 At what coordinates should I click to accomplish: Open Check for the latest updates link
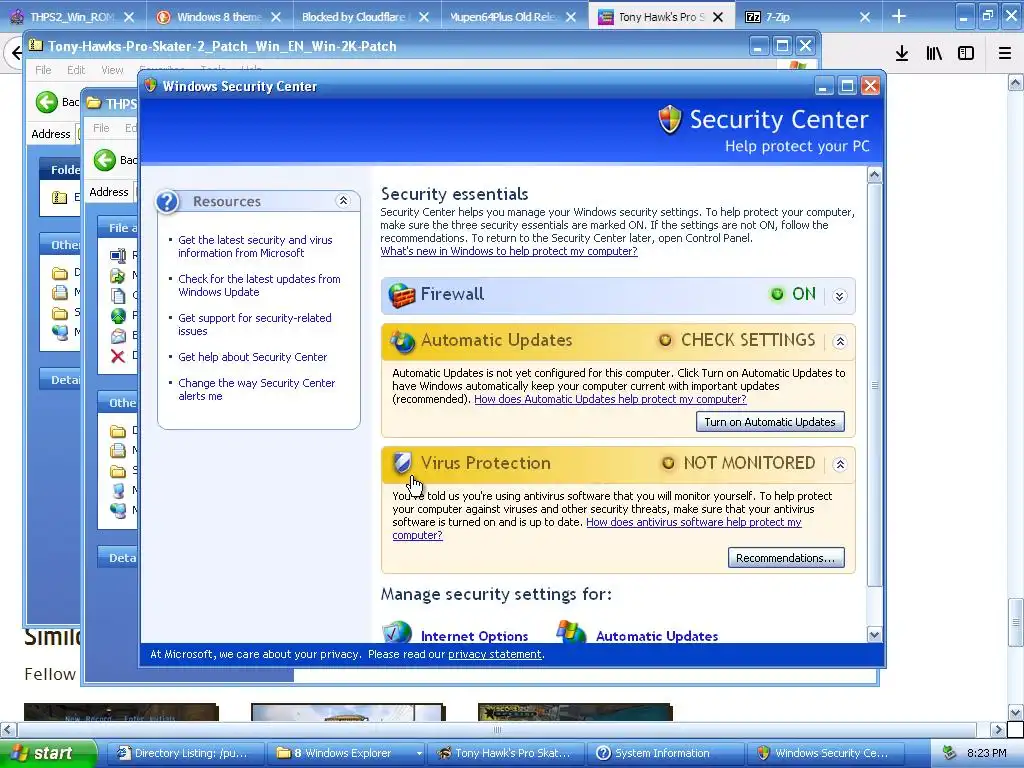[x=259, y=286]
